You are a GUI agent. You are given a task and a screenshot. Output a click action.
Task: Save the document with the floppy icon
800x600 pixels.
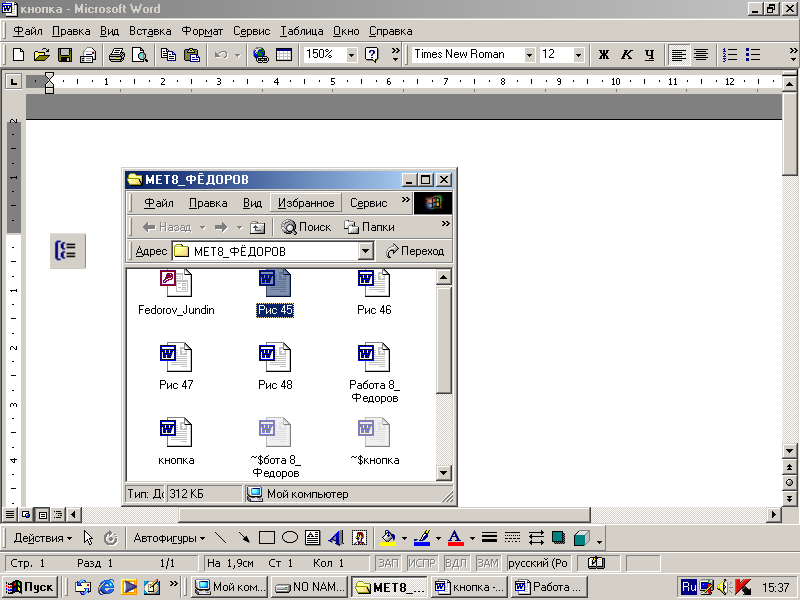(65, 55)
